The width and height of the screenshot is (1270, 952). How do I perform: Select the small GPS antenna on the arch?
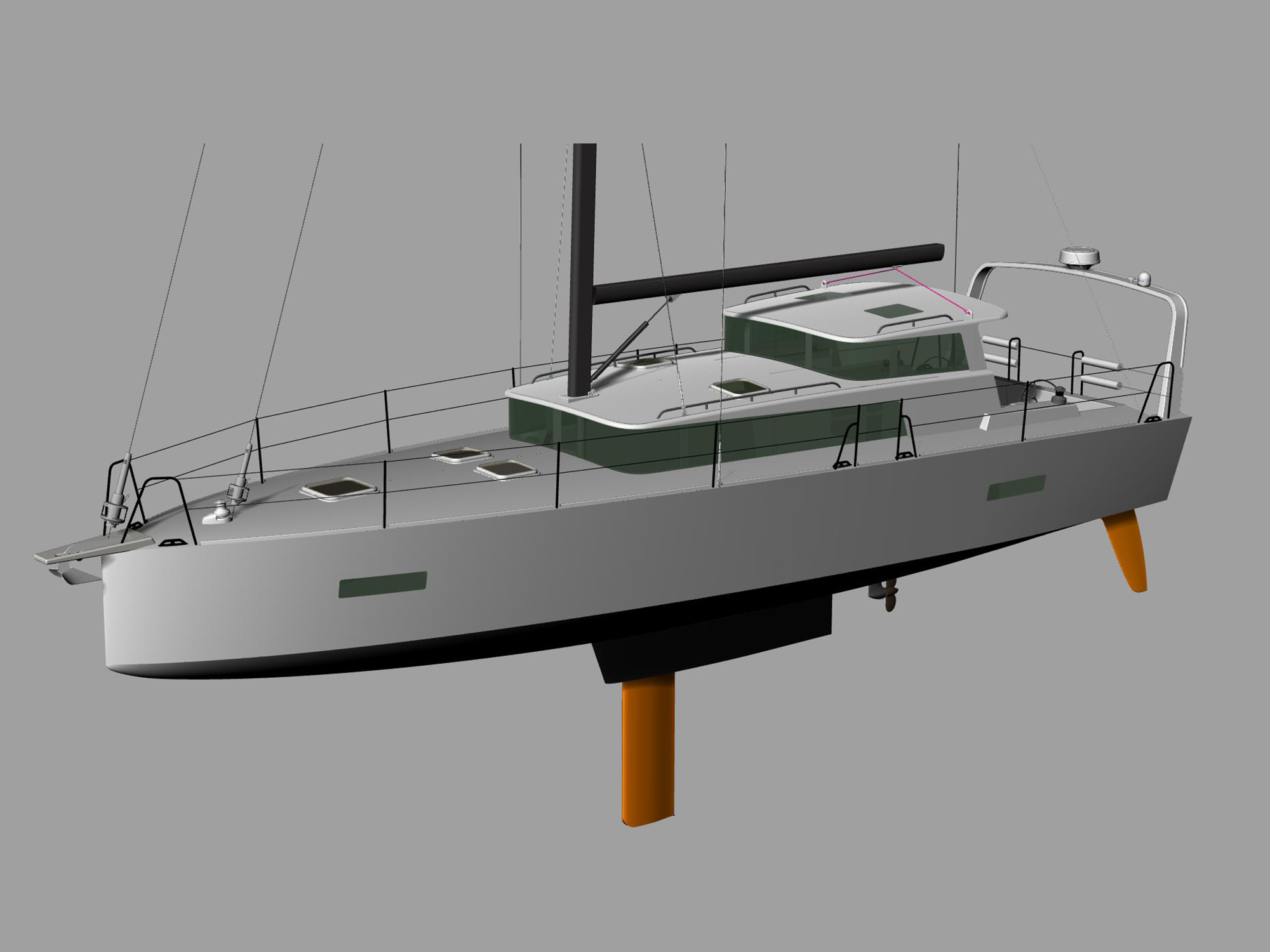pyautogui.click(x=1144, y=279)
